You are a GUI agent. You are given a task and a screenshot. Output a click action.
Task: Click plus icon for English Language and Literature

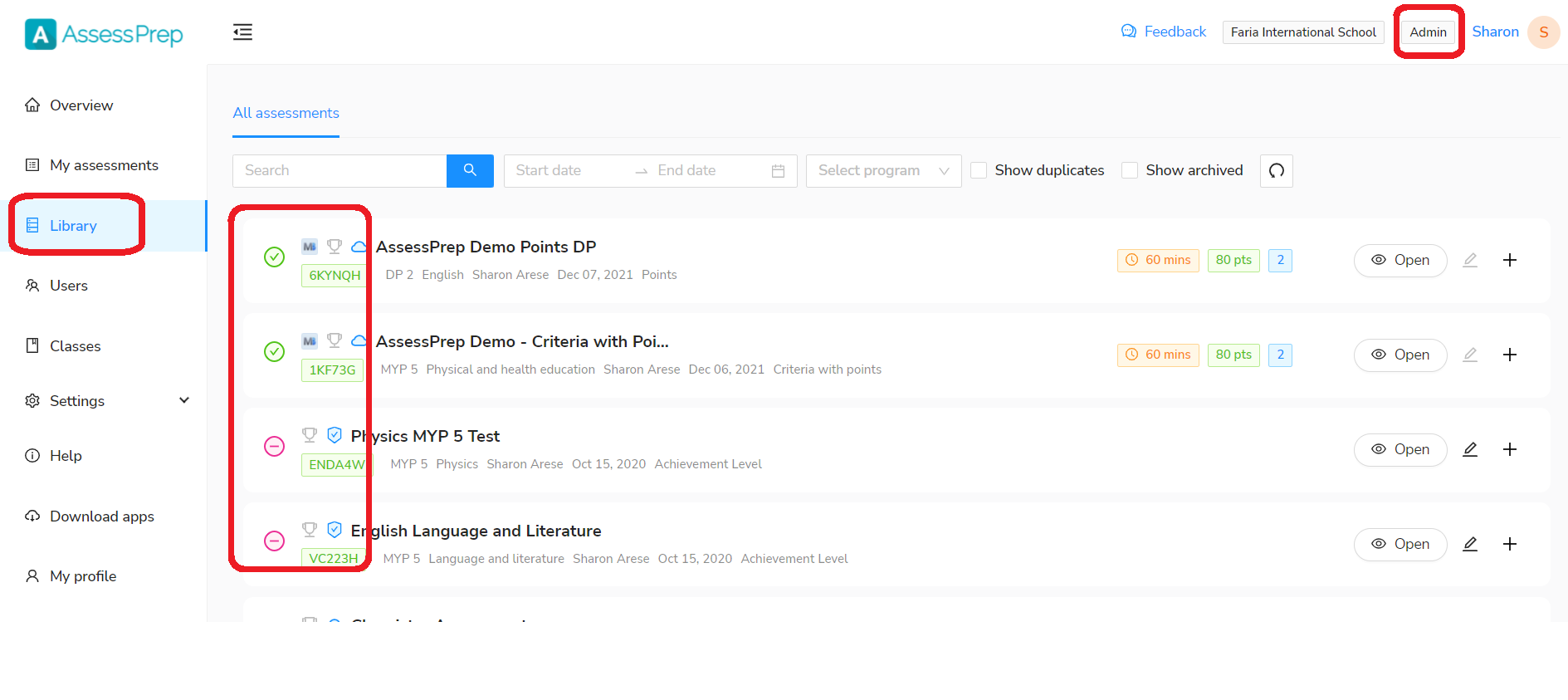[x=1510, y=545]
